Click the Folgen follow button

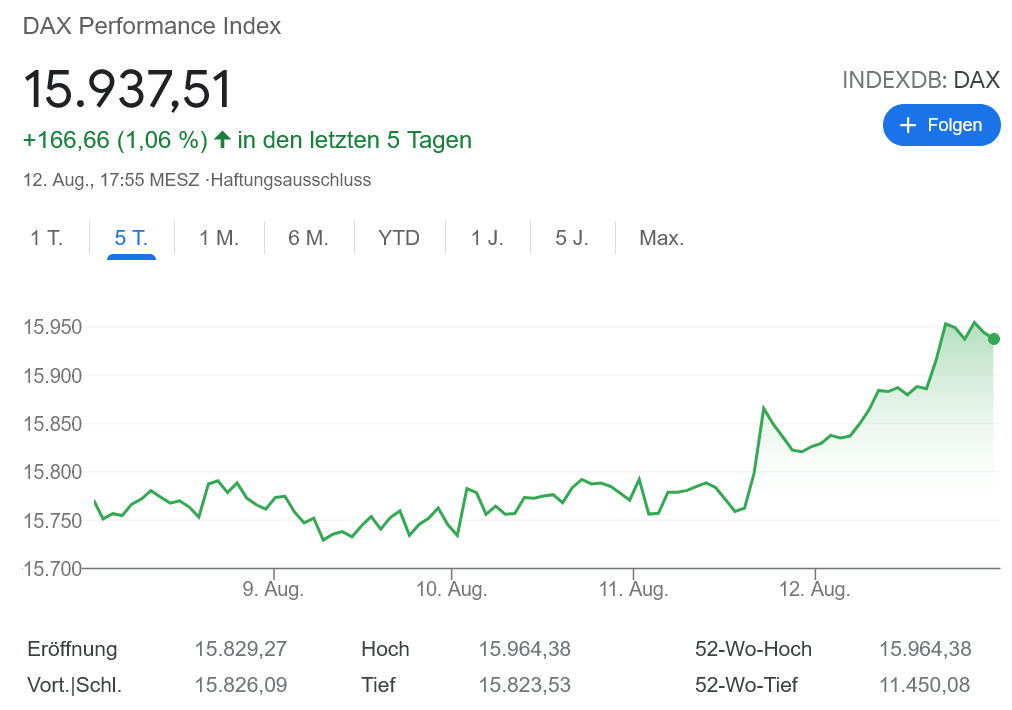point(941,125)
